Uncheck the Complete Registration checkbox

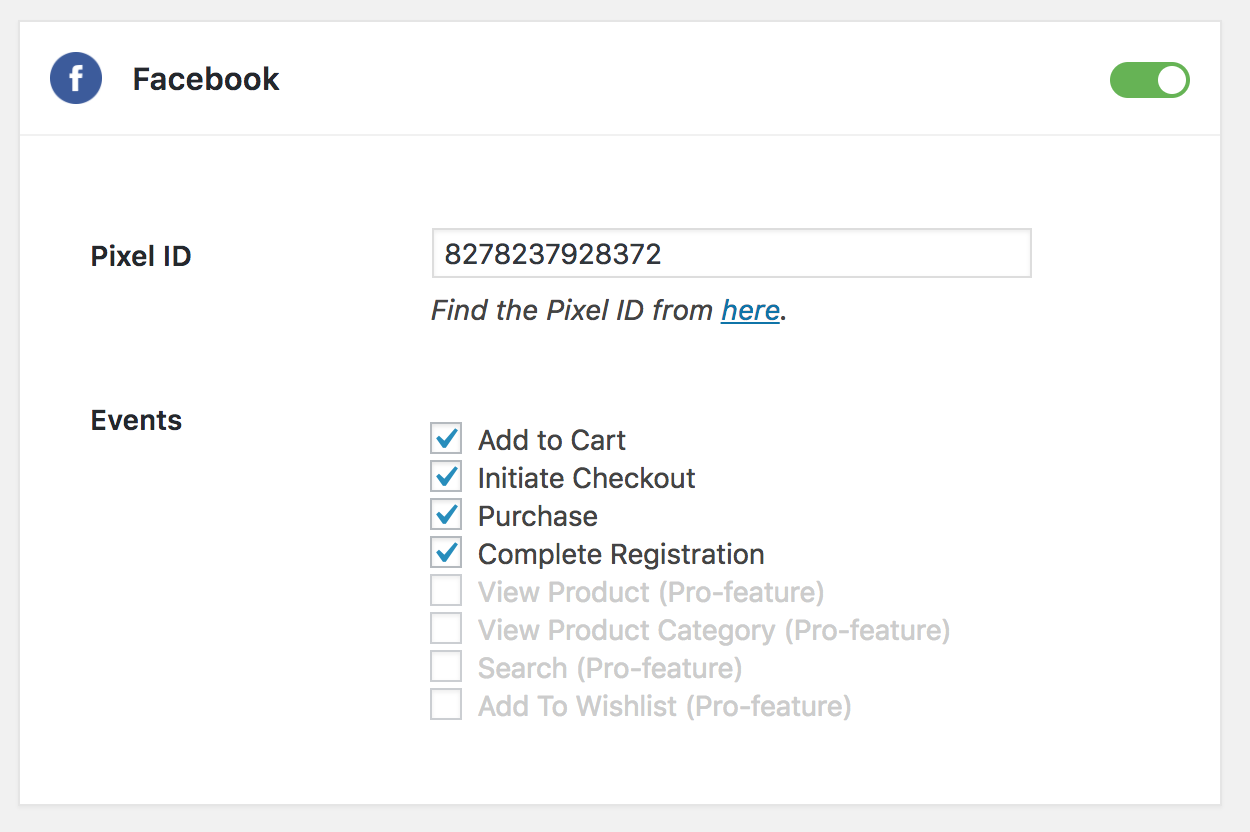click(446, 553)
